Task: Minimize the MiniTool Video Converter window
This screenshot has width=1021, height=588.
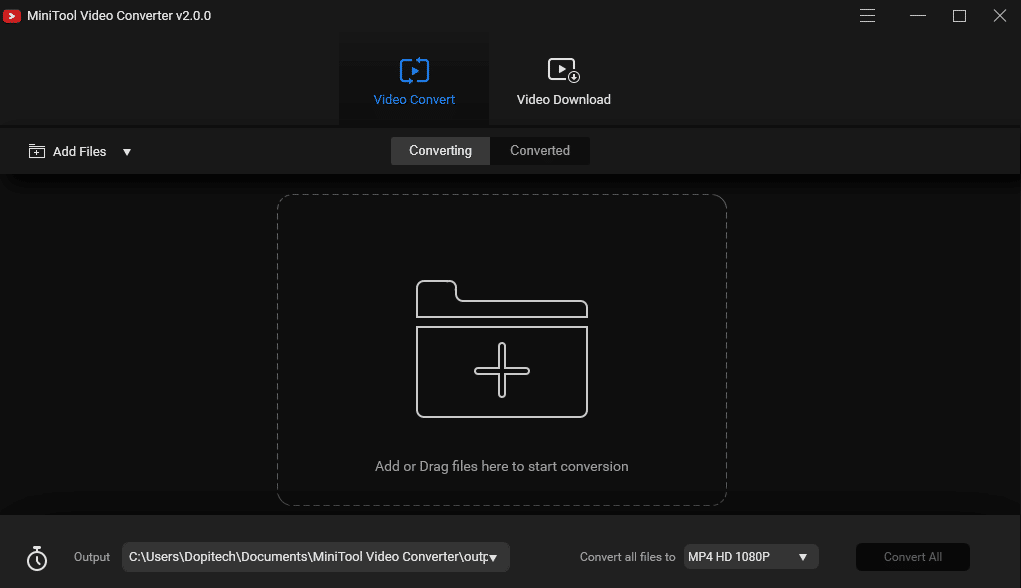Action: point(918,16)
